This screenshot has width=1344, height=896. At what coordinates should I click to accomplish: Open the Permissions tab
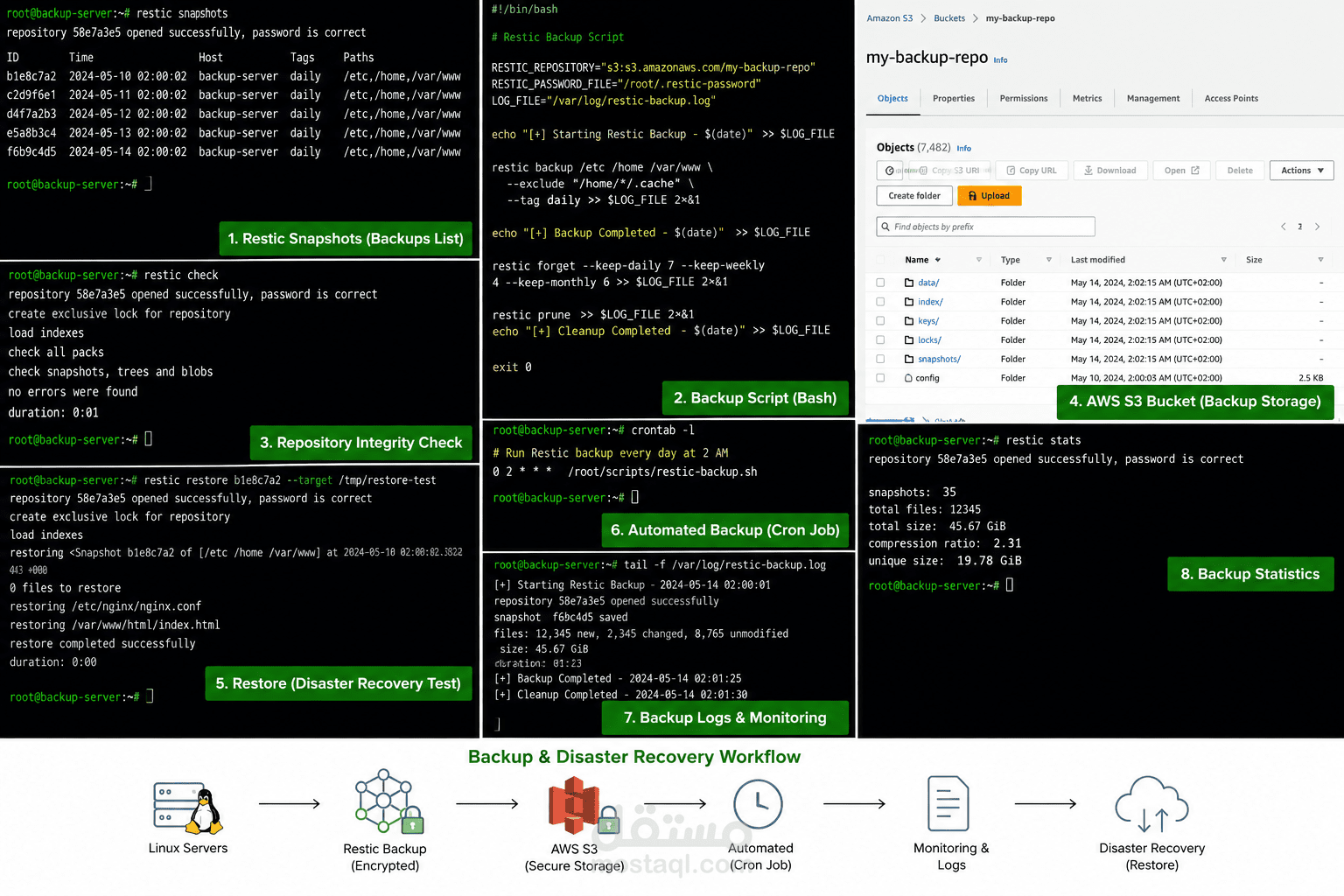pyautogui.click(x=1024, y=99)
